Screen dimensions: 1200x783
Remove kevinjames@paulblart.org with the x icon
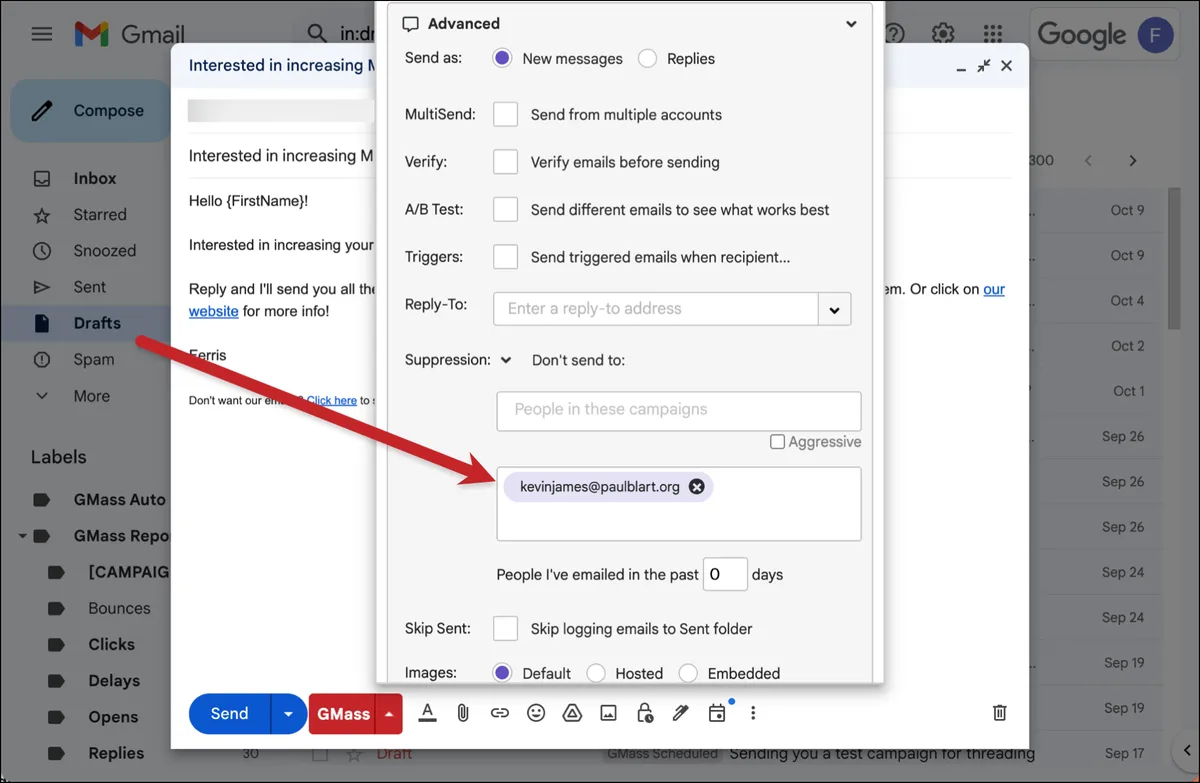(x=697, y=487)
